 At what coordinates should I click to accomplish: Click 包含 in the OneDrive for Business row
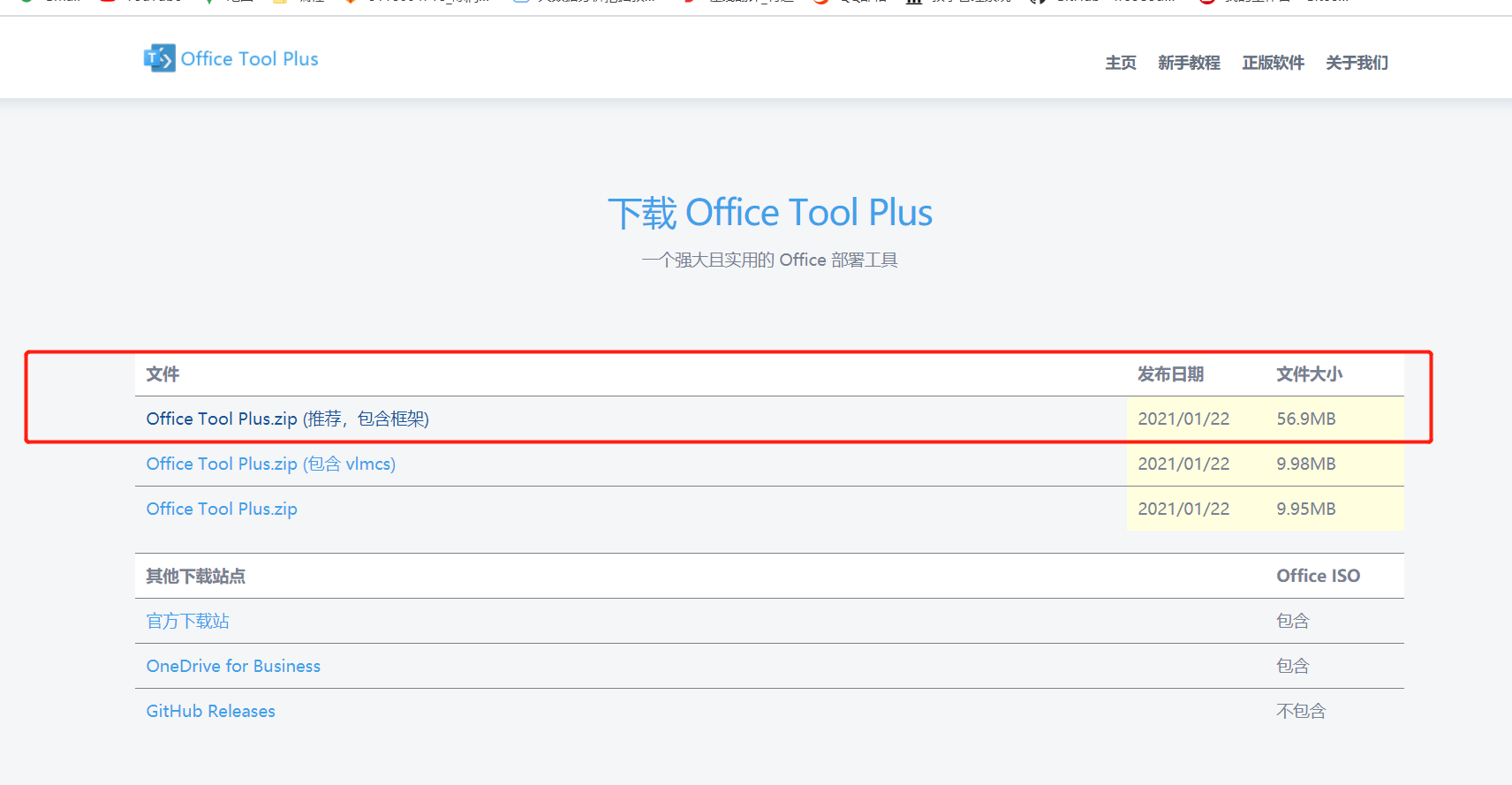click(1293, 666)
